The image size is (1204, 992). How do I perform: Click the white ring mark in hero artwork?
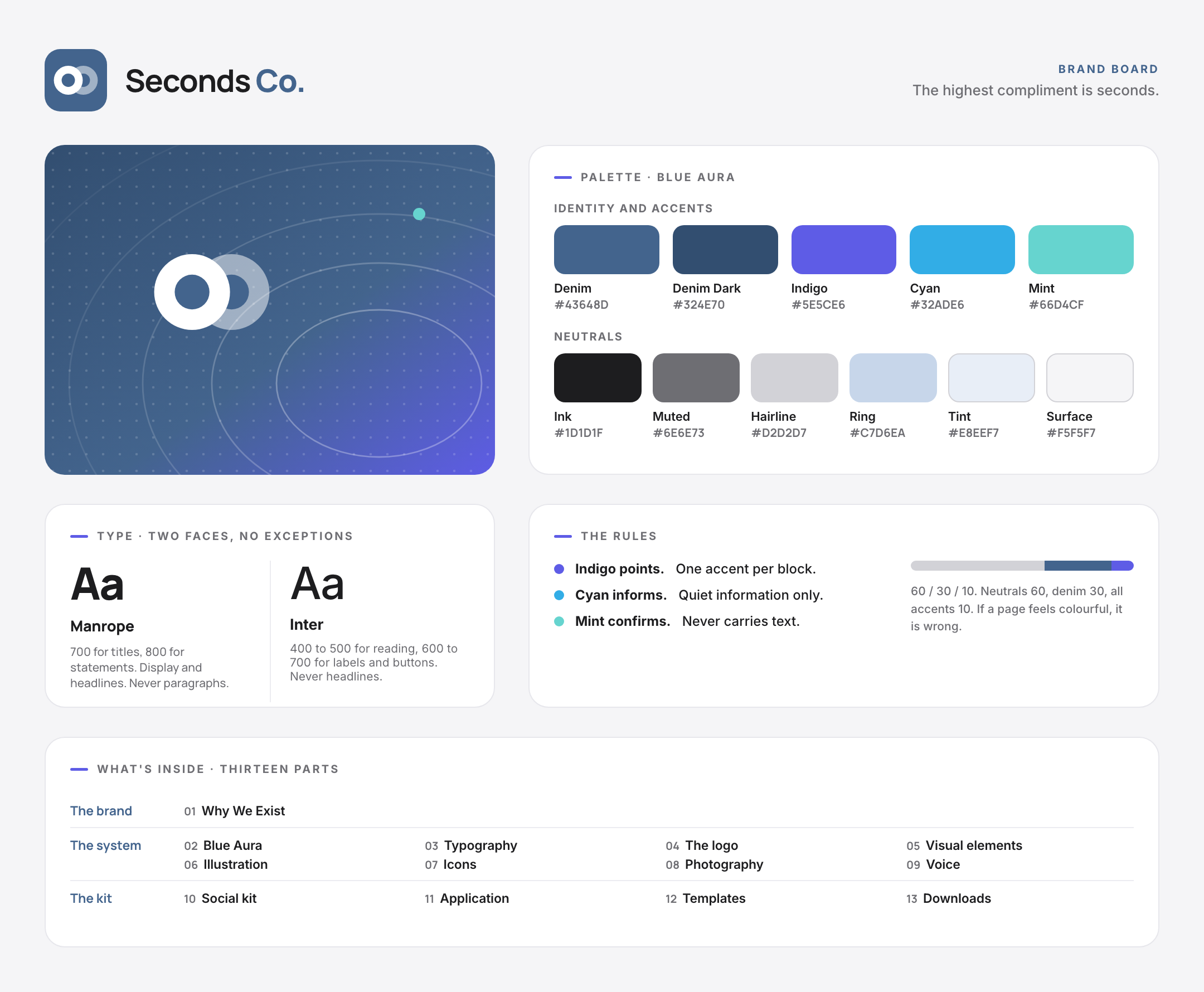pyautogui.click(x=192, y=292)
